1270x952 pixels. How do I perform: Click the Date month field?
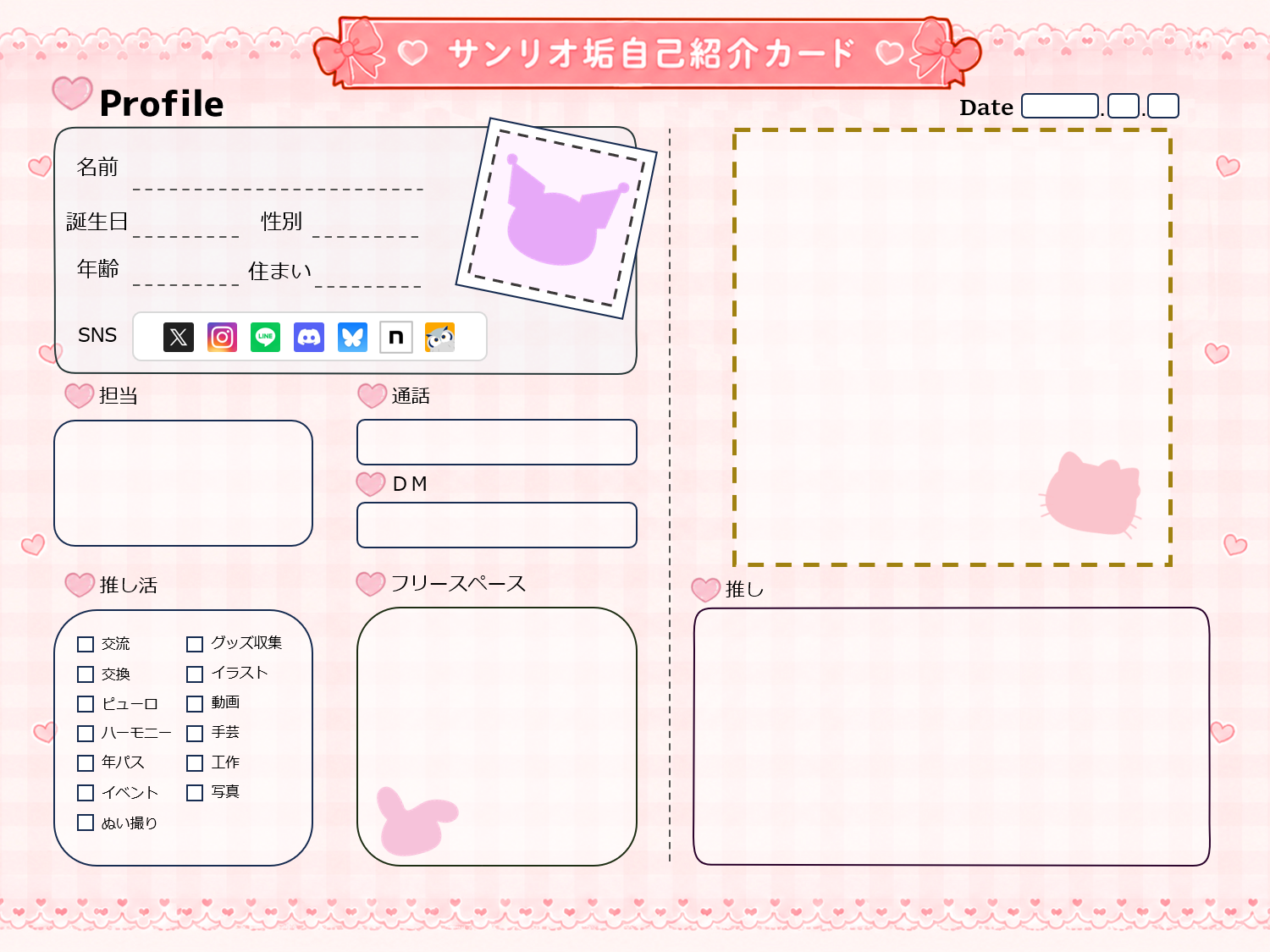[1124, 106]
